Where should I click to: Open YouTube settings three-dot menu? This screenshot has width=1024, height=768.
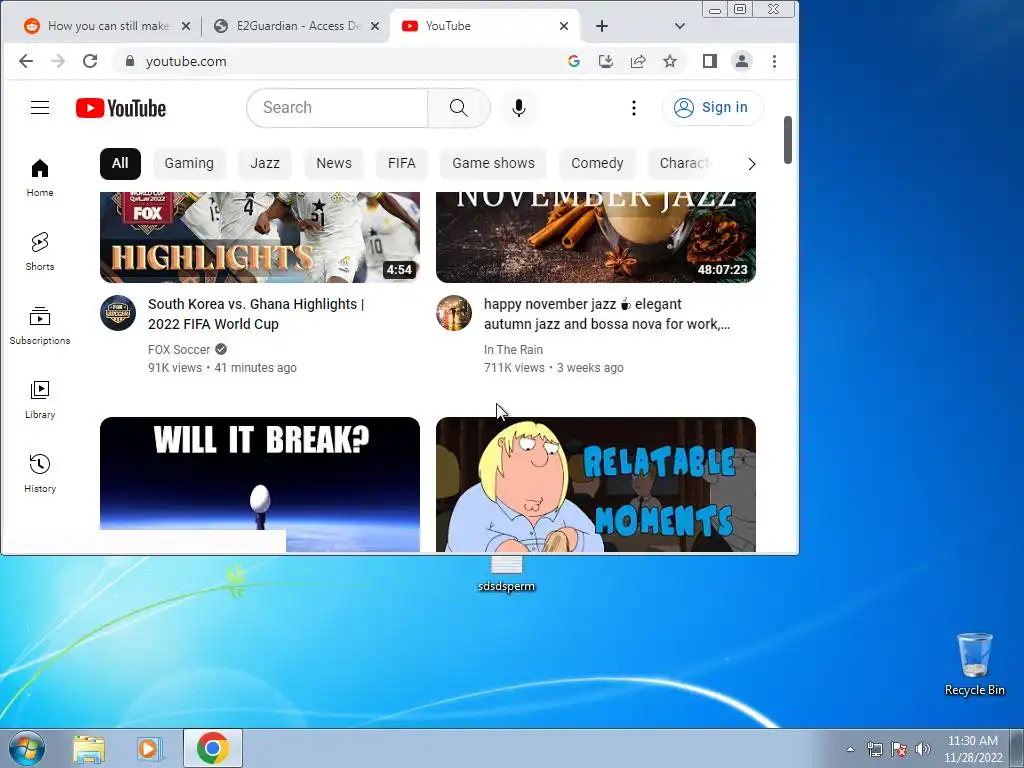(633, 108)
